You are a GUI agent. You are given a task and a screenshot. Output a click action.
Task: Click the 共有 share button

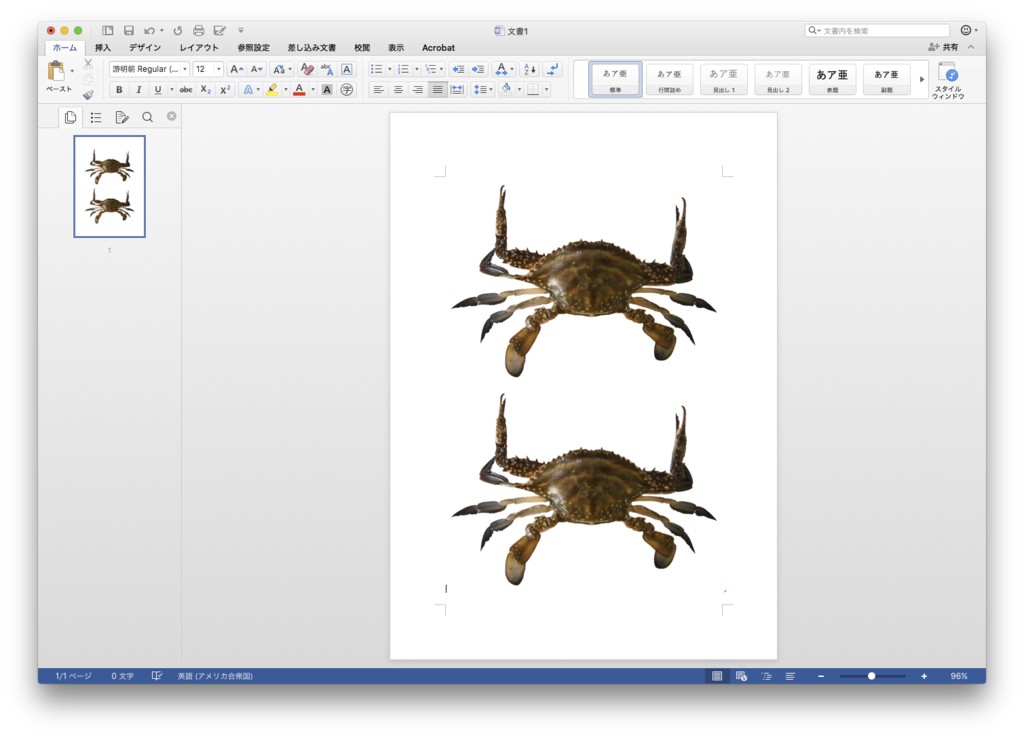click(943, 47)
